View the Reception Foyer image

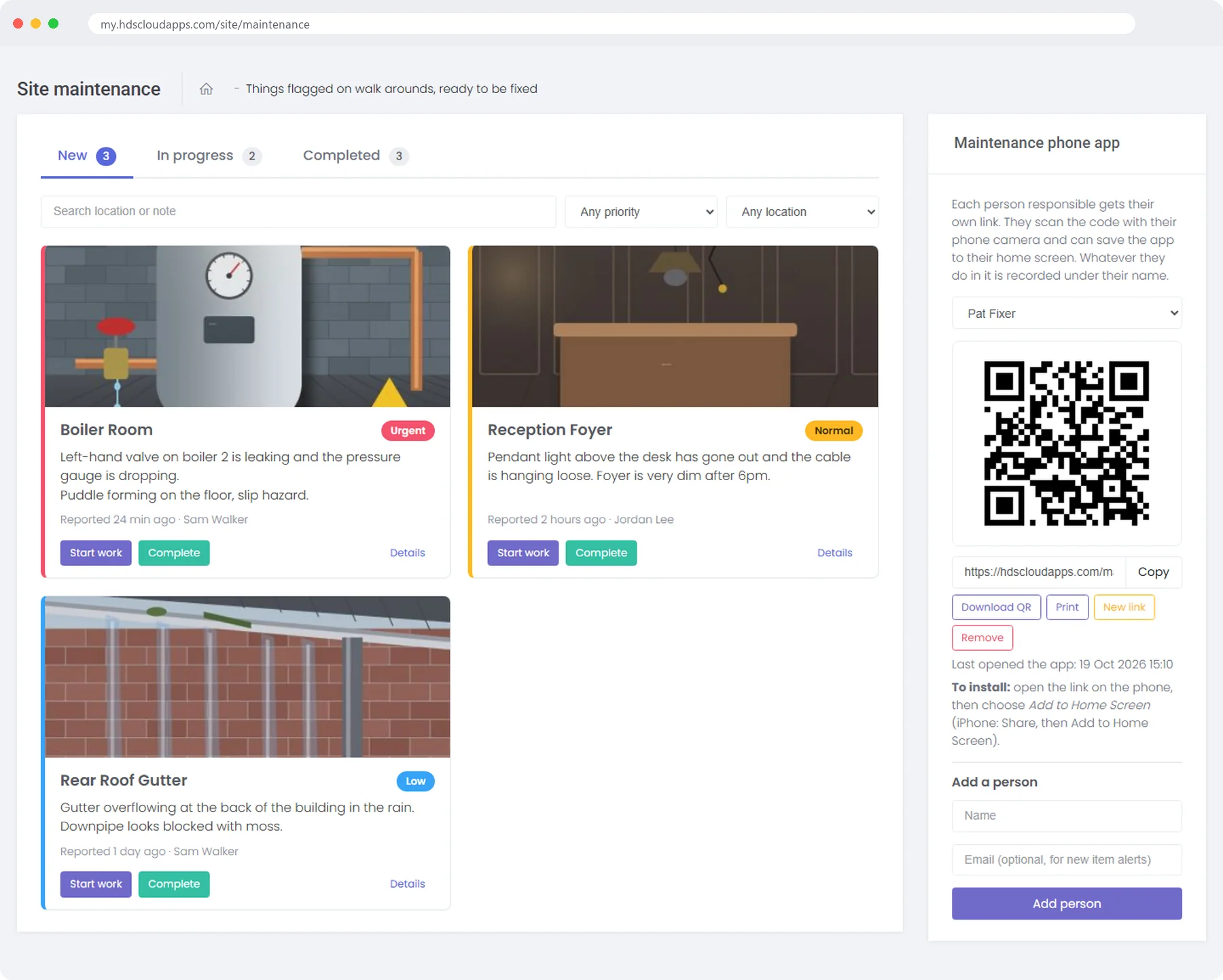coord(675,326)
